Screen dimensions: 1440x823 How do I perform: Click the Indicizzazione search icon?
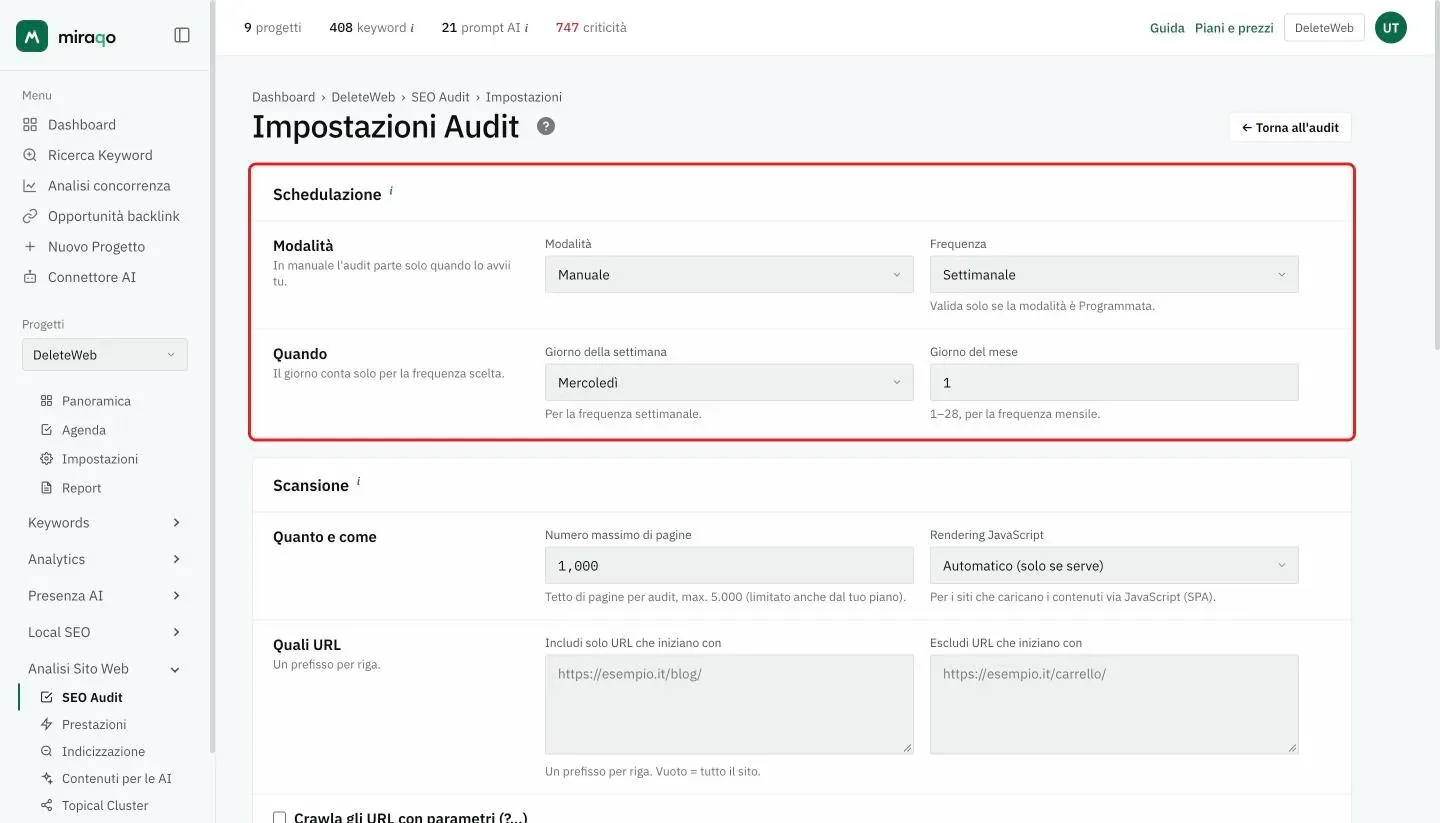[46, 751]
